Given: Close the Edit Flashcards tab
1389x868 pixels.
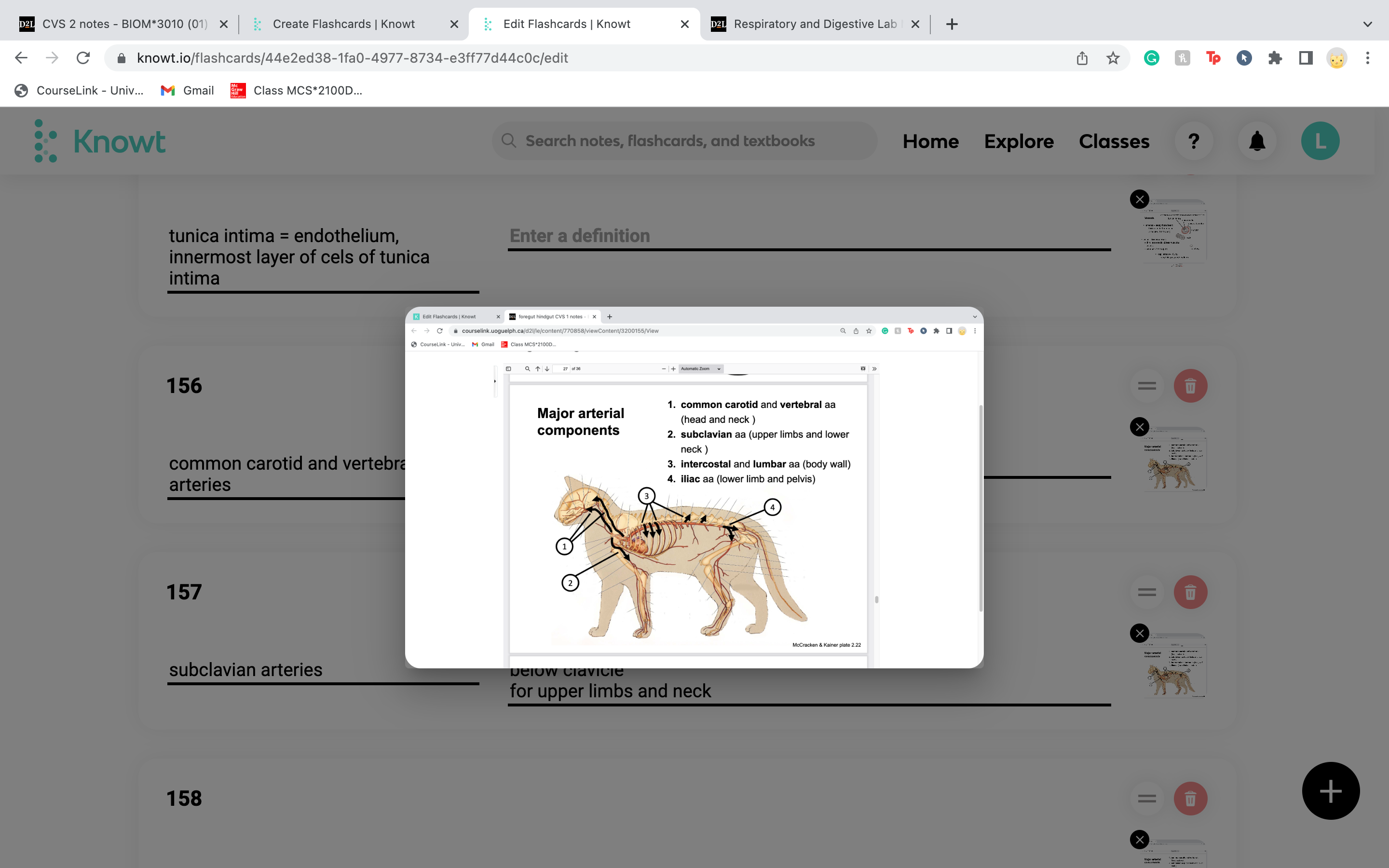Looking at the screenshot, I should 684,24.
